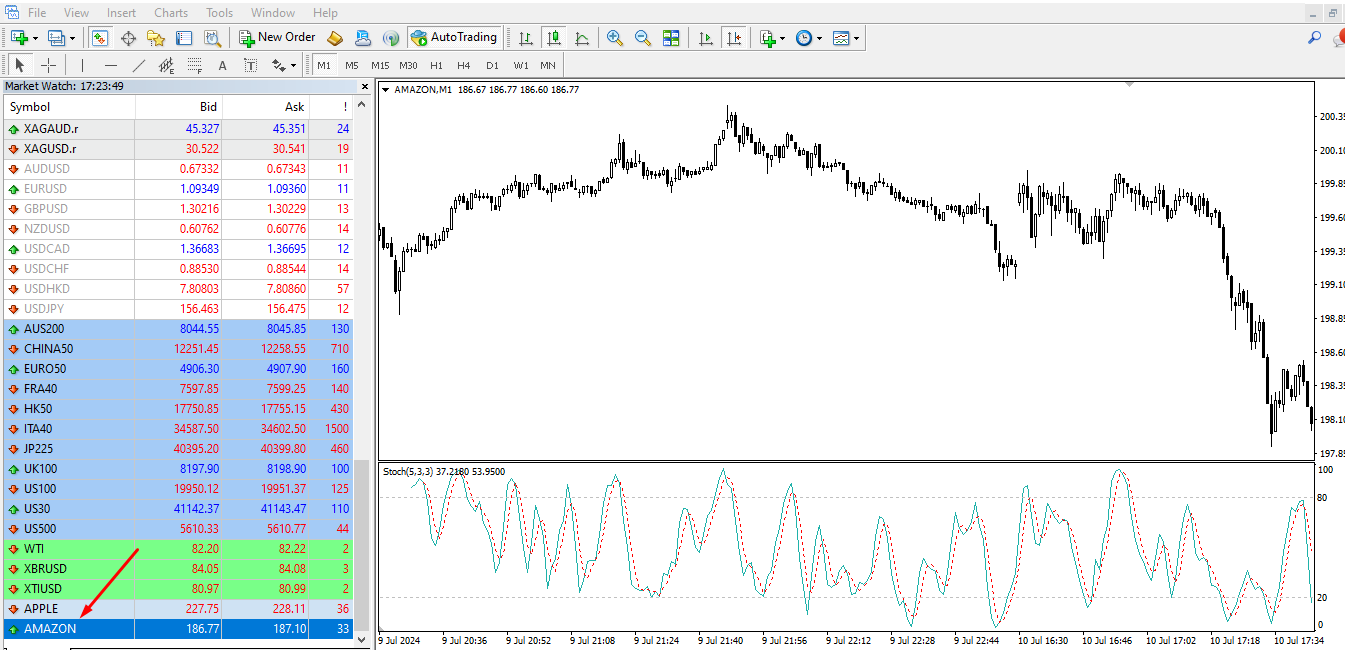Viewport: 1345px width, 650px height.
Task: Open the Insert menu
Action: pos(121,13)
